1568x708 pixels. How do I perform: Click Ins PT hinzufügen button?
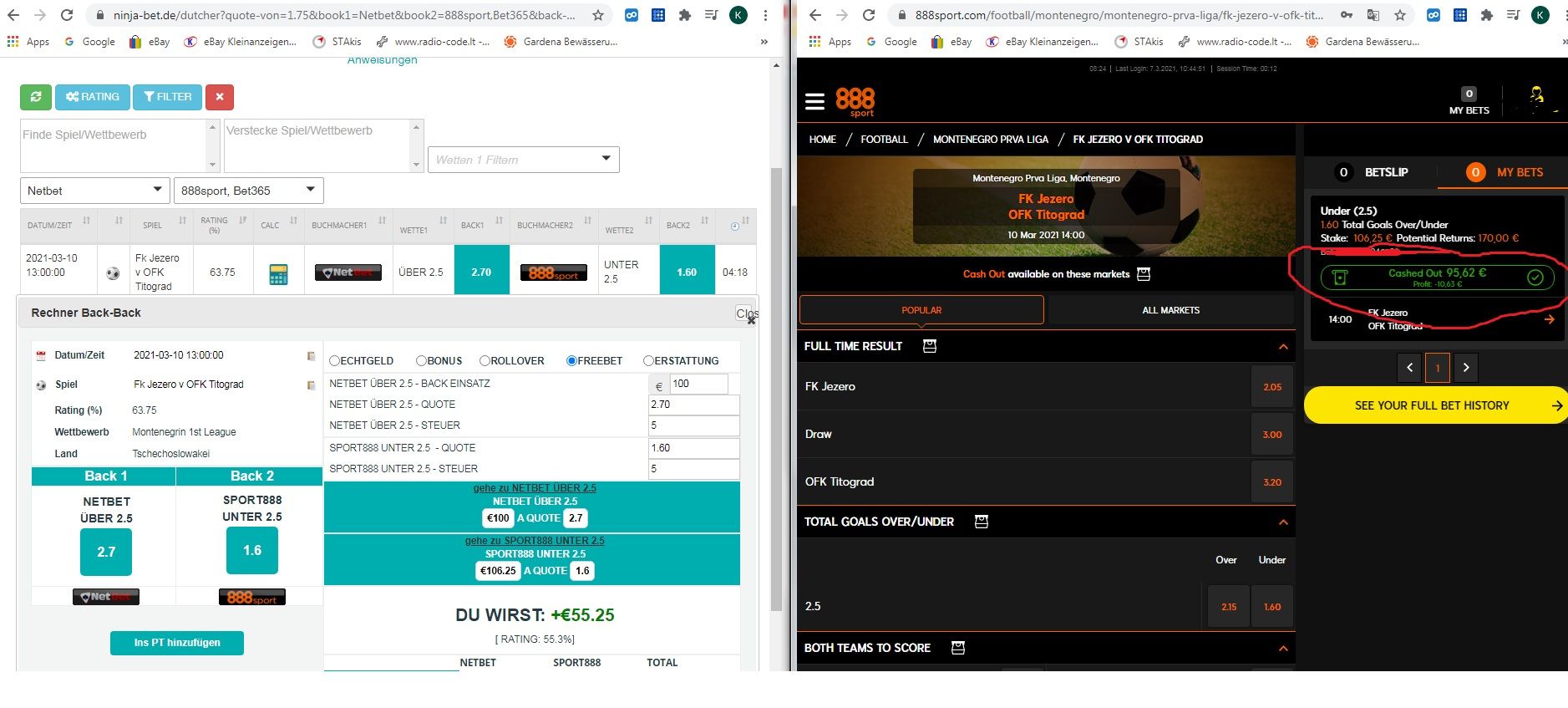(177, 643)
